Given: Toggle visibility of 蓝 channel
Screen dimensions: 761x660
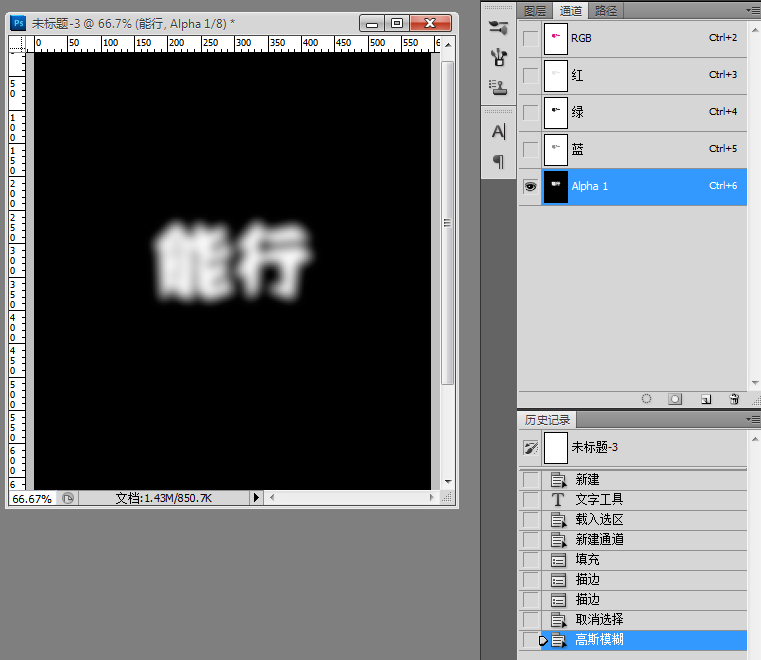Looking at the screenshot, I should (x=530, y=149).
